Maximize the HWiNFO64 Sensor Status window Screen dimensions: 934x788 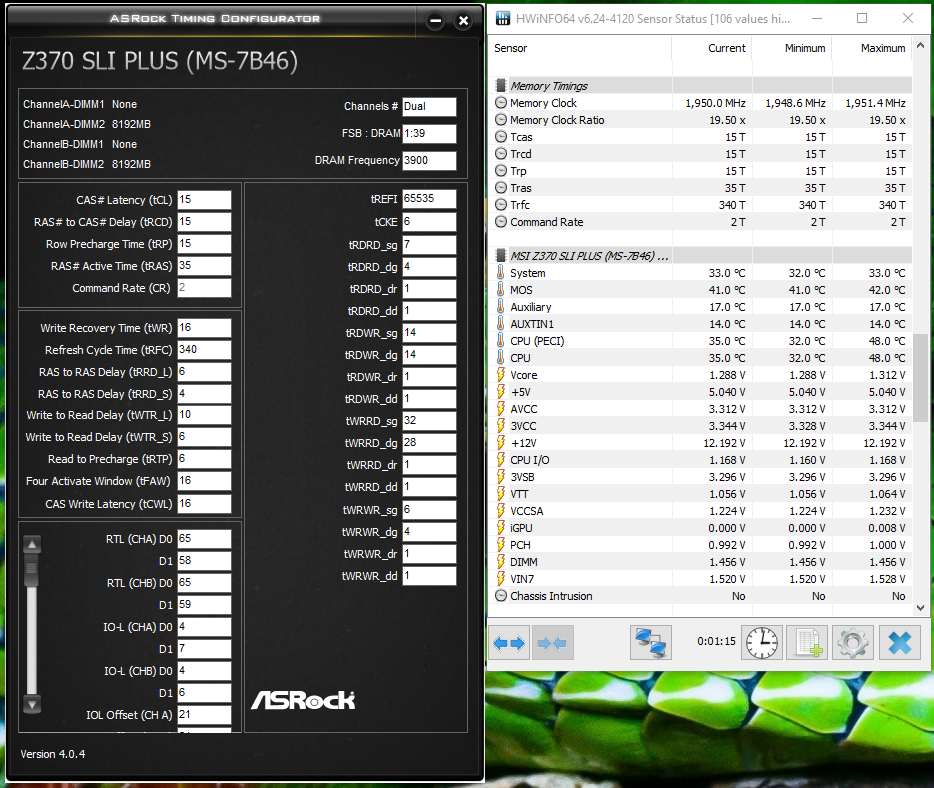point(862,18)
